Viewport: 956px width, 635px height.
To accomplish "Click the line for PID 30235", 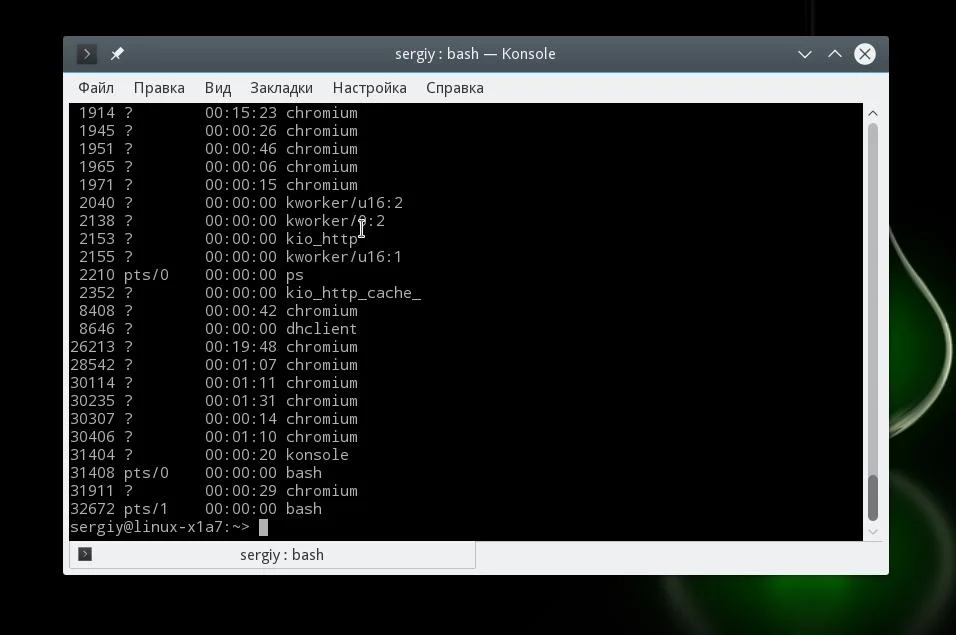I will click(214, 400).
